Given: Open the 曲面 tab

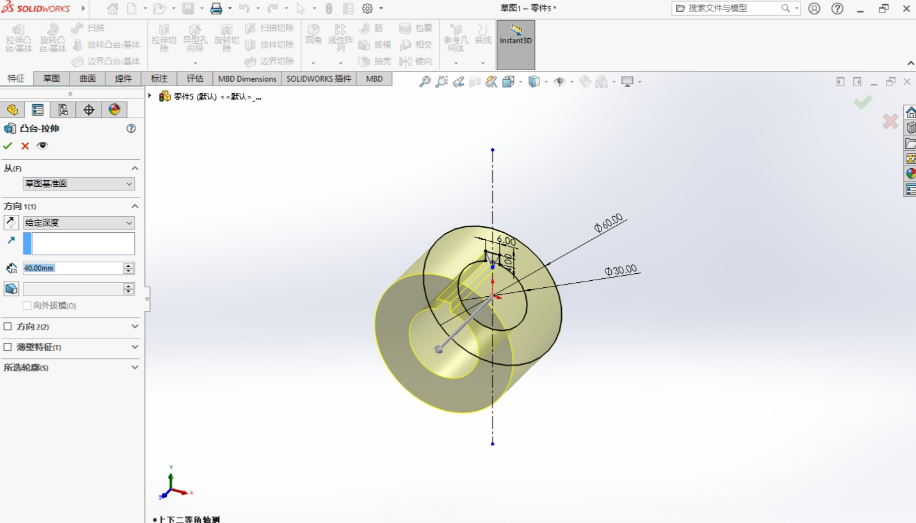Looking at the screenshot, I should [88, 78].
